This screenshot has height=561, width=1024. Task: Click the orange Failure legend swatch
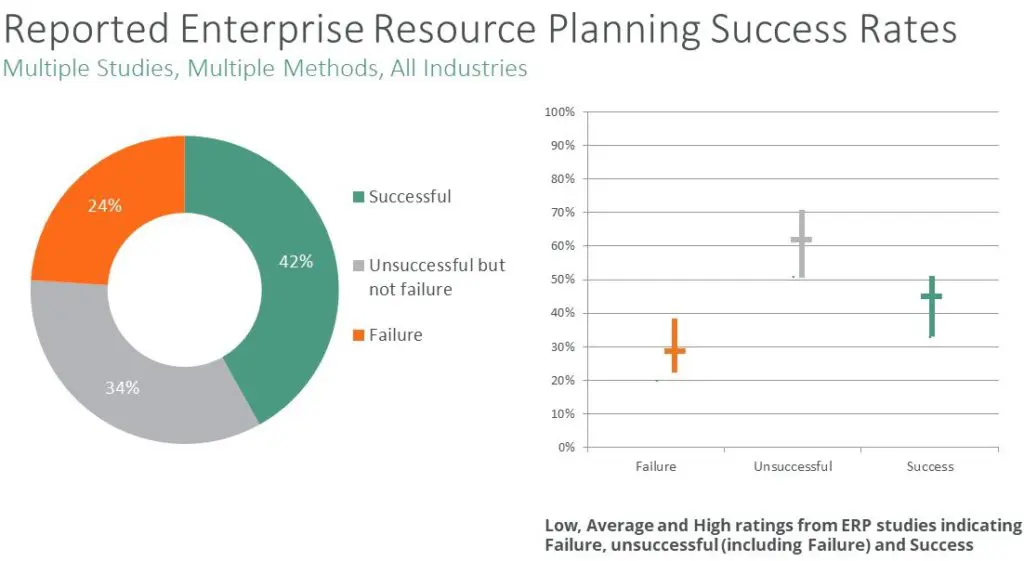pos(358,335)
